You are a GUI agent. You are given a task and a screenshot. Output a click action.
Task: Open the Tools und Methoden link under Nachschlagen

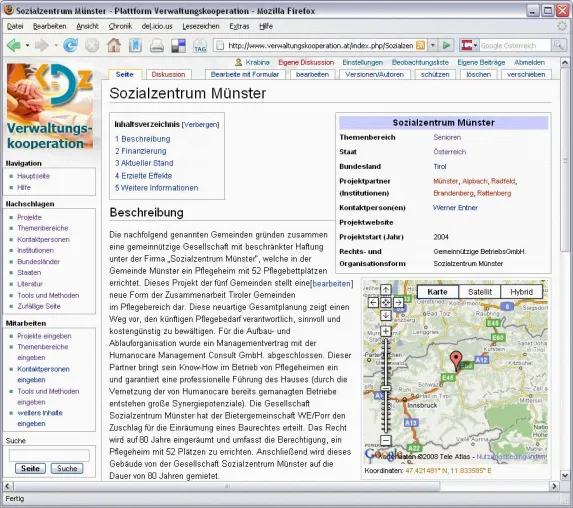pyautogui.click(x=48, y=295)
